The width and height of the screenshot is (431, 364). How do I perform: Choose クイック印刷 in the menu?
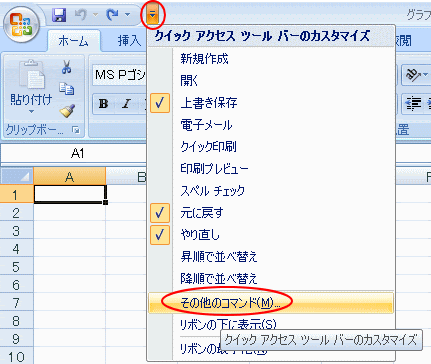click(271, 146)
